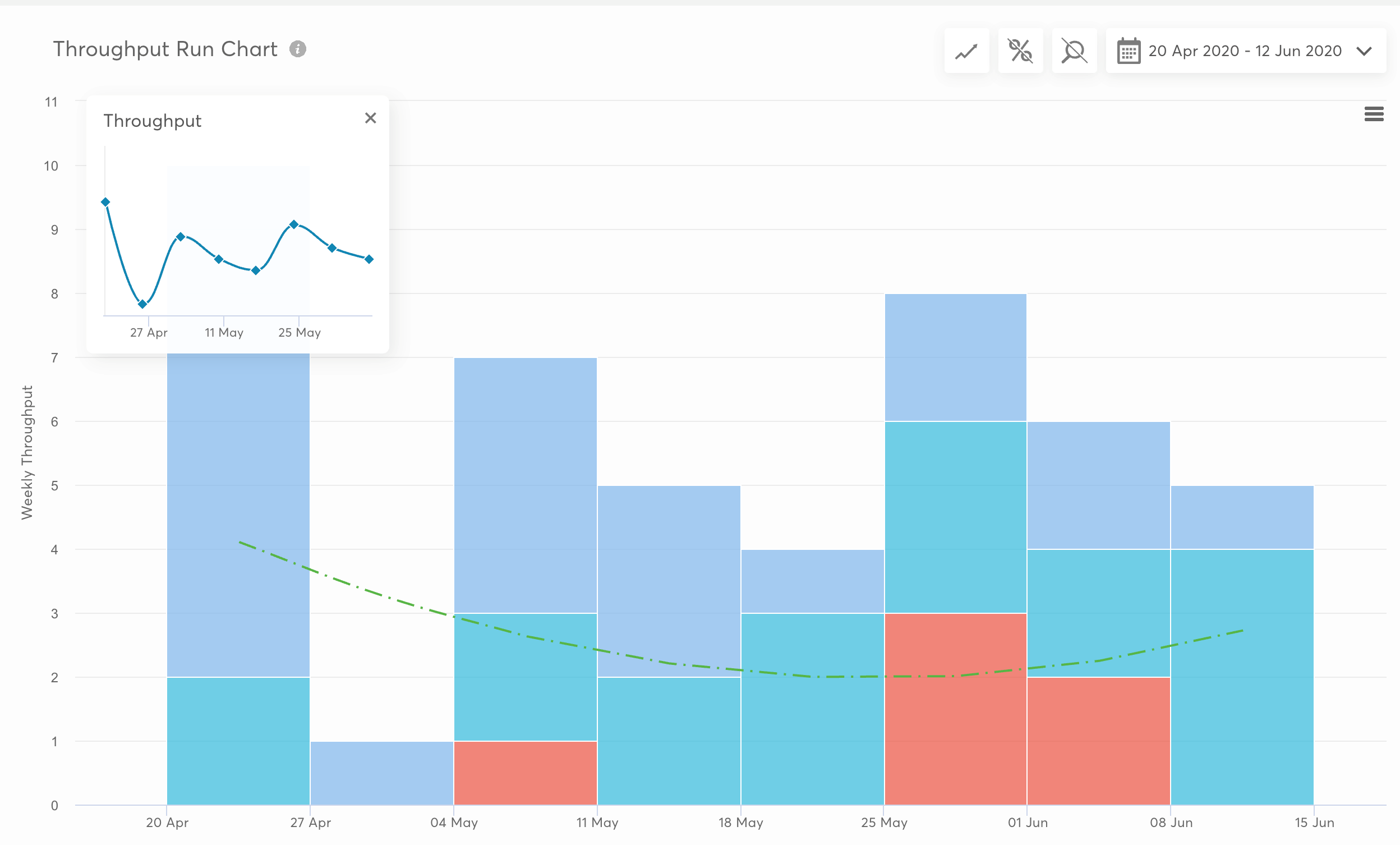
Task: Click the Throughput Run Chart title
Action: point(165,49)
